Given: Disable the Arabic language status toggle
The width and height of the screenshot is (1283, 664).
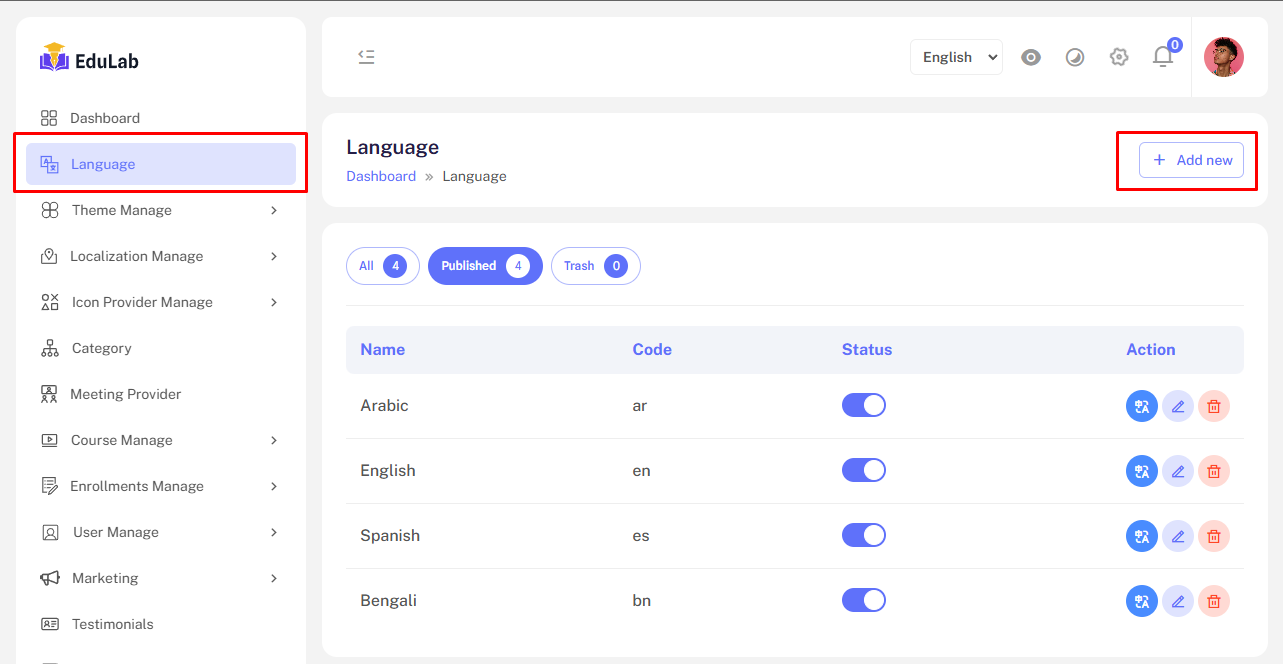Looking at the screenshot, I should 864,405.
